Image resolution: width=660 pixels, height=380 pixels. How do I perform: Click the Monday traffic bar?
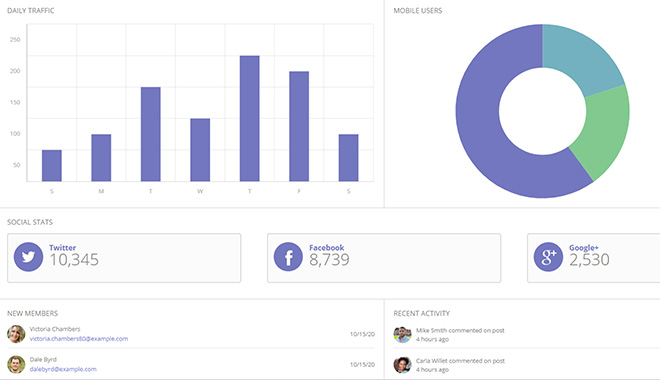pos(101,158)
